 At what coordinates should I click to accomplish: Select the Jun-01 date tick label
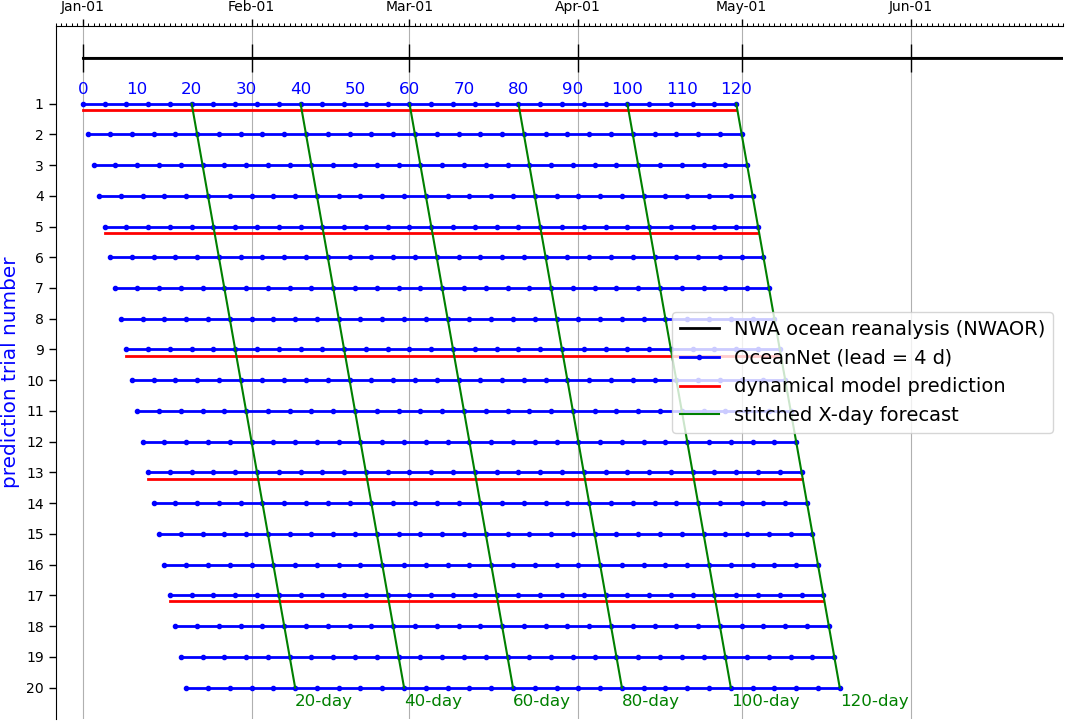coord(910,7)
